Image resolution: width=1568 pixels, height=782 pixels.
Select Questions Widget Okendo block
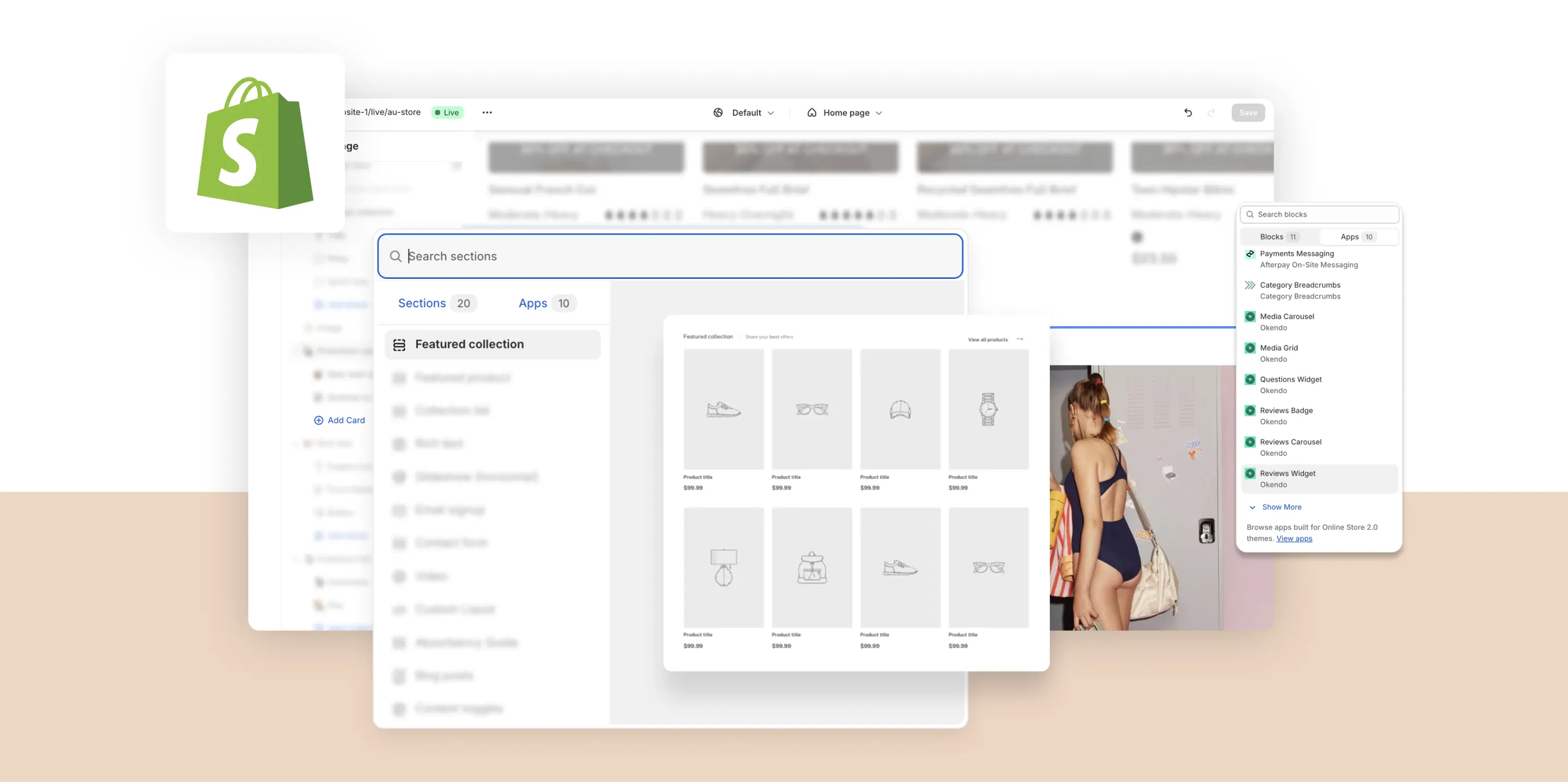[x=1319, y=385]
